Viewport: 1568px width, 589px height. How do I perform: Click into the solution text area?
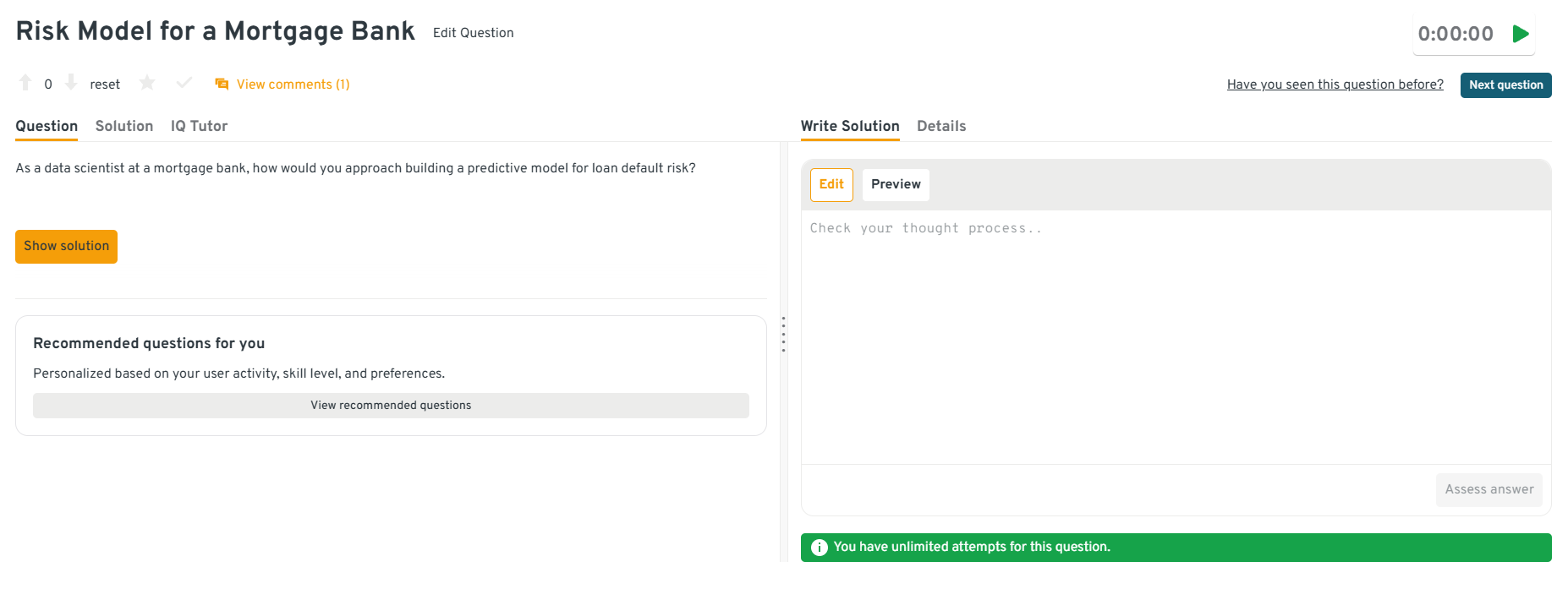click(x=1176, y=338)
